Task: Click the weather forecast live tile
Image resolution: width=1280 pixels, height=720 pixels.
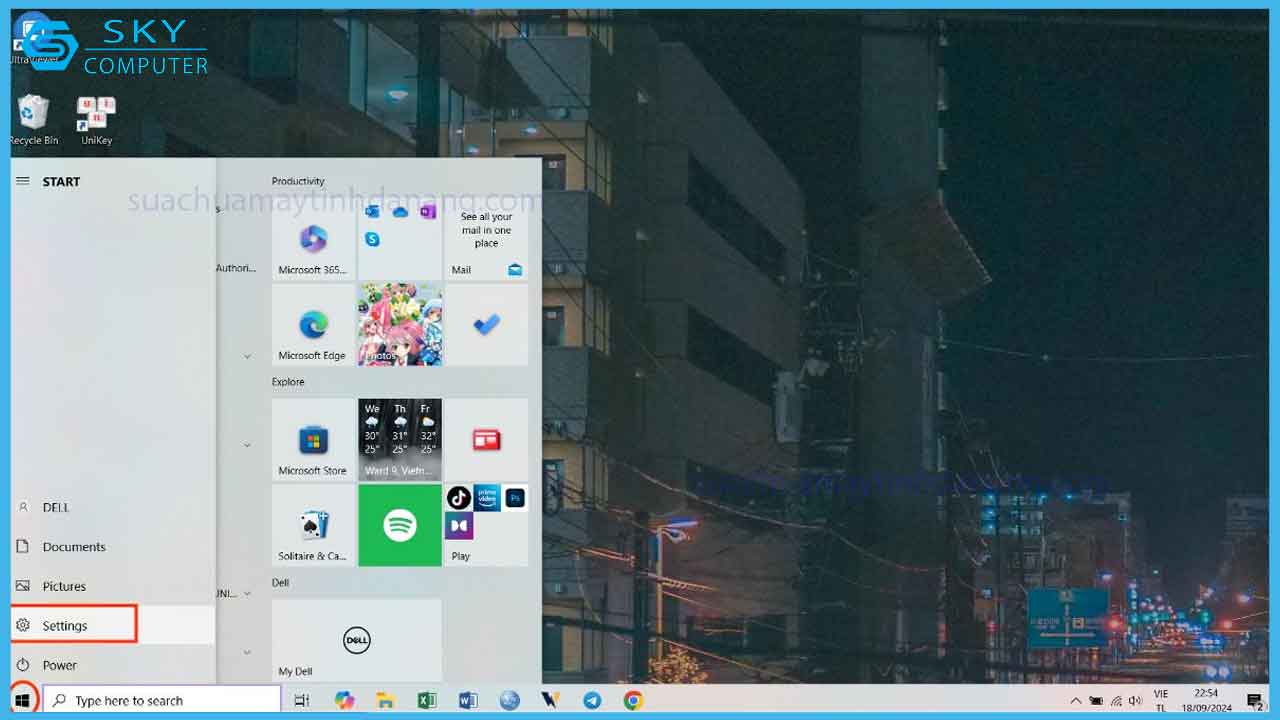Action: tap(400, 440)
